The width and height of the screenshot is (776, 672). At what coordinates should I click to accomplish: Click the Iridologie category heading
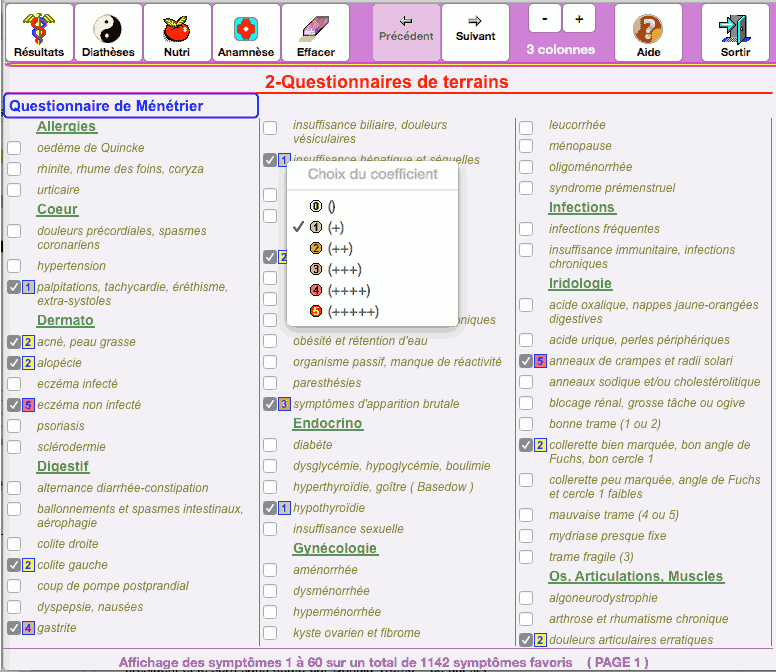point(581,284)
